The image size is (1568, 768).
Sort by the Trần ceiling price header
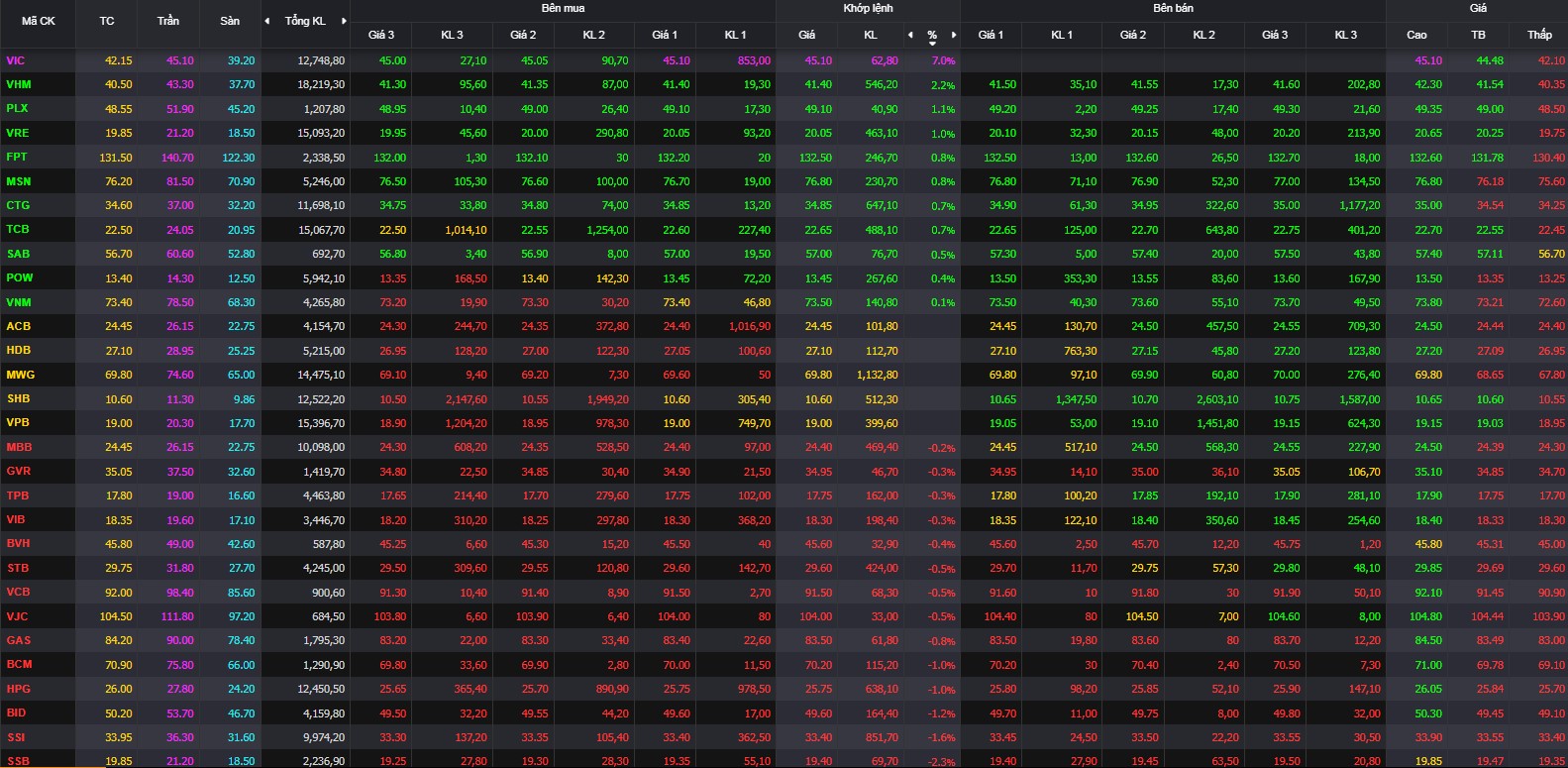(168, 21)
